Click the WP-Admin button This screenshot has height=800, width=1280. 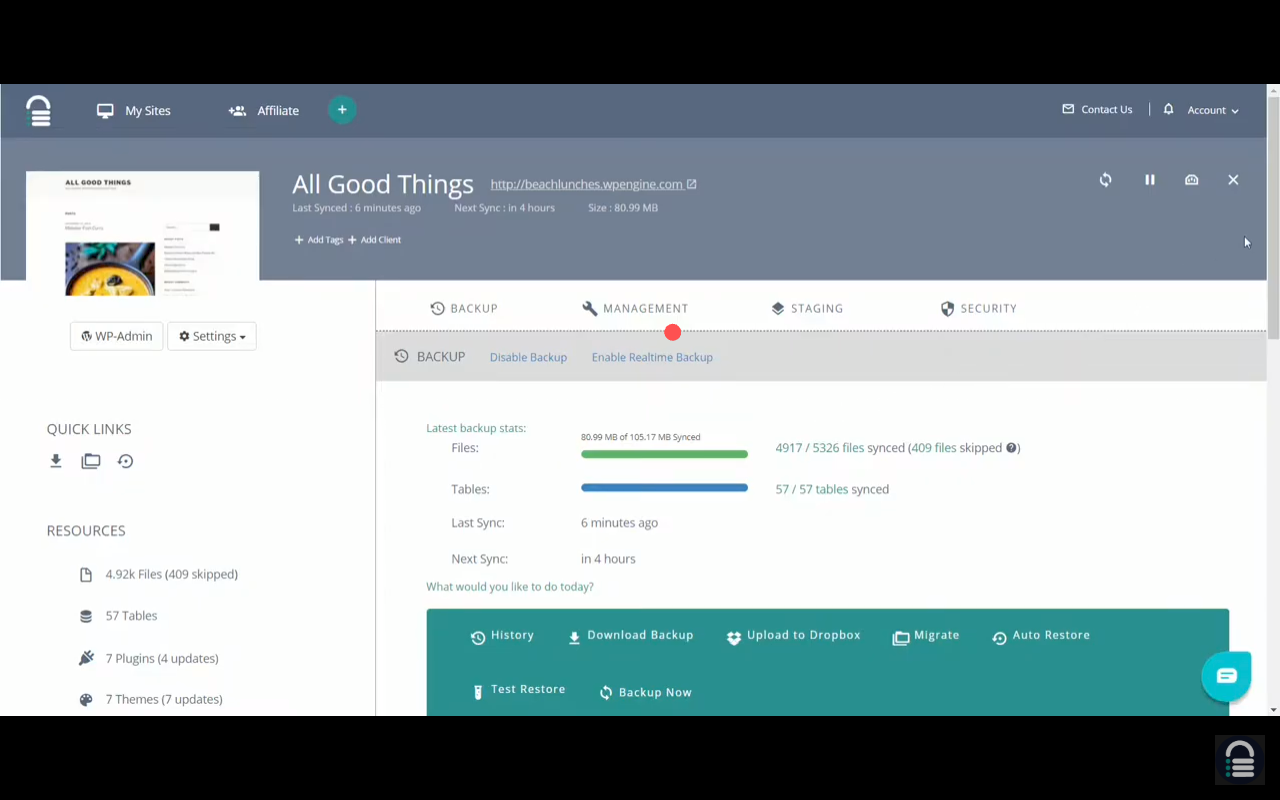(x=116, y=336)
